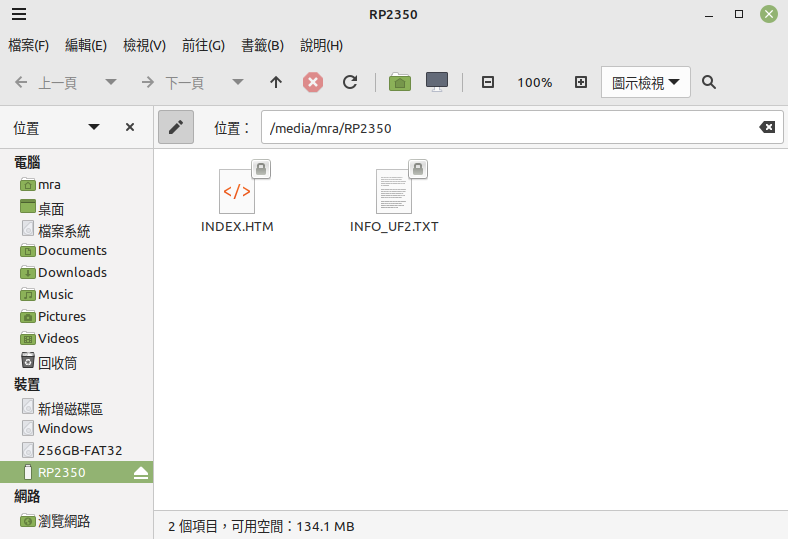
Task: Close the sidebar panel
Action: [x=130, y=127]
